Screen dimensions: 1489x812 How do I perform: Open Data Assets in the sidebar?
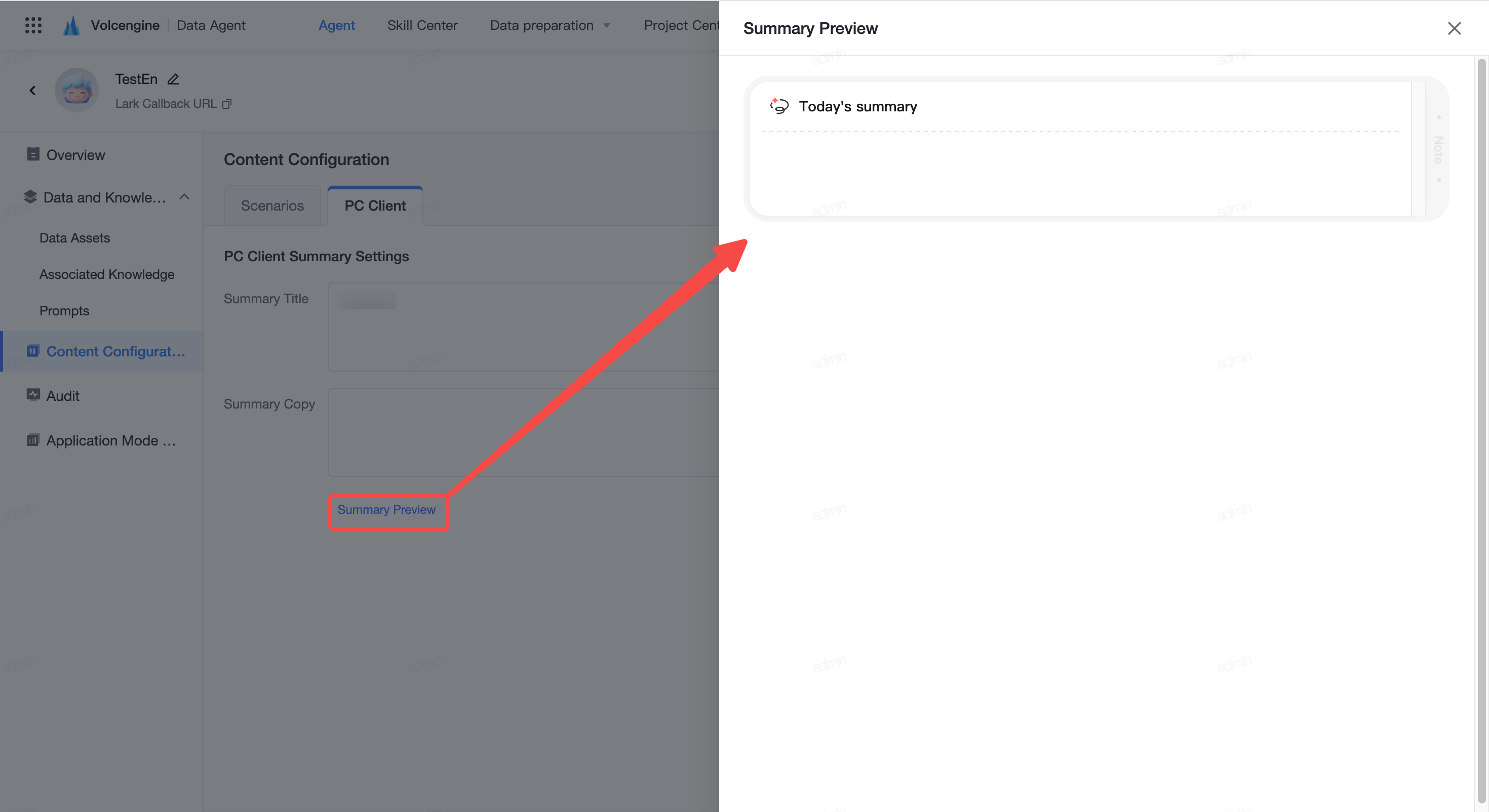click(74, 237)
